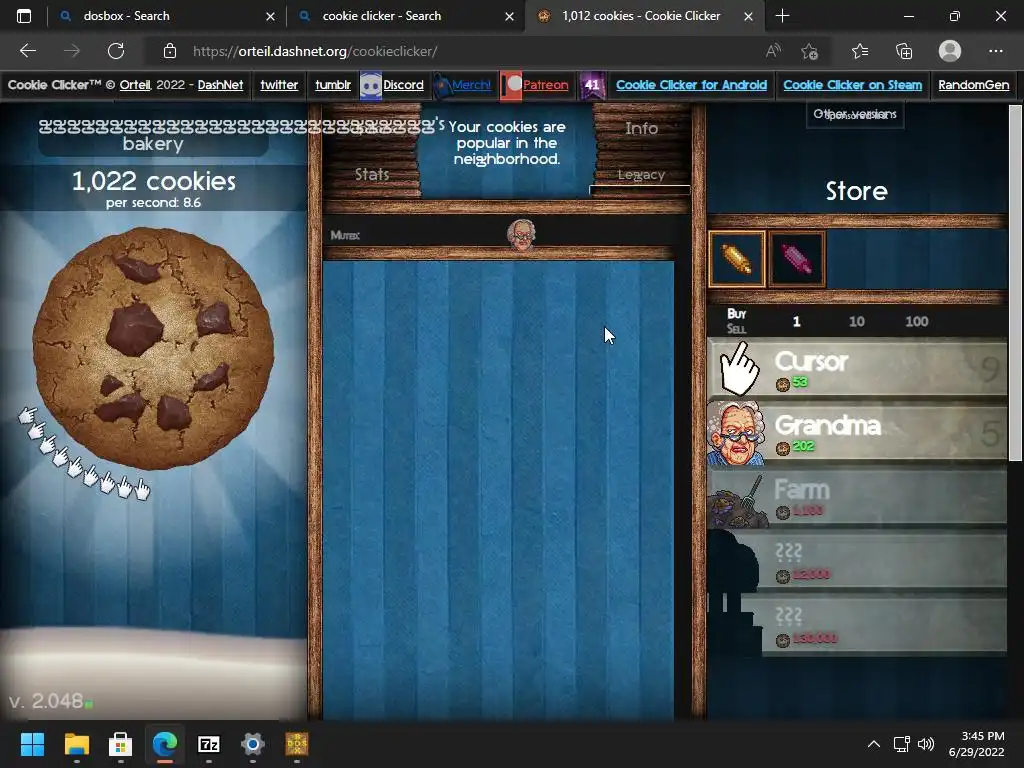The height and width of the screenshot is (768, 1024).
Task: Open the Merch! link
Action: click(x=471, y=85)
